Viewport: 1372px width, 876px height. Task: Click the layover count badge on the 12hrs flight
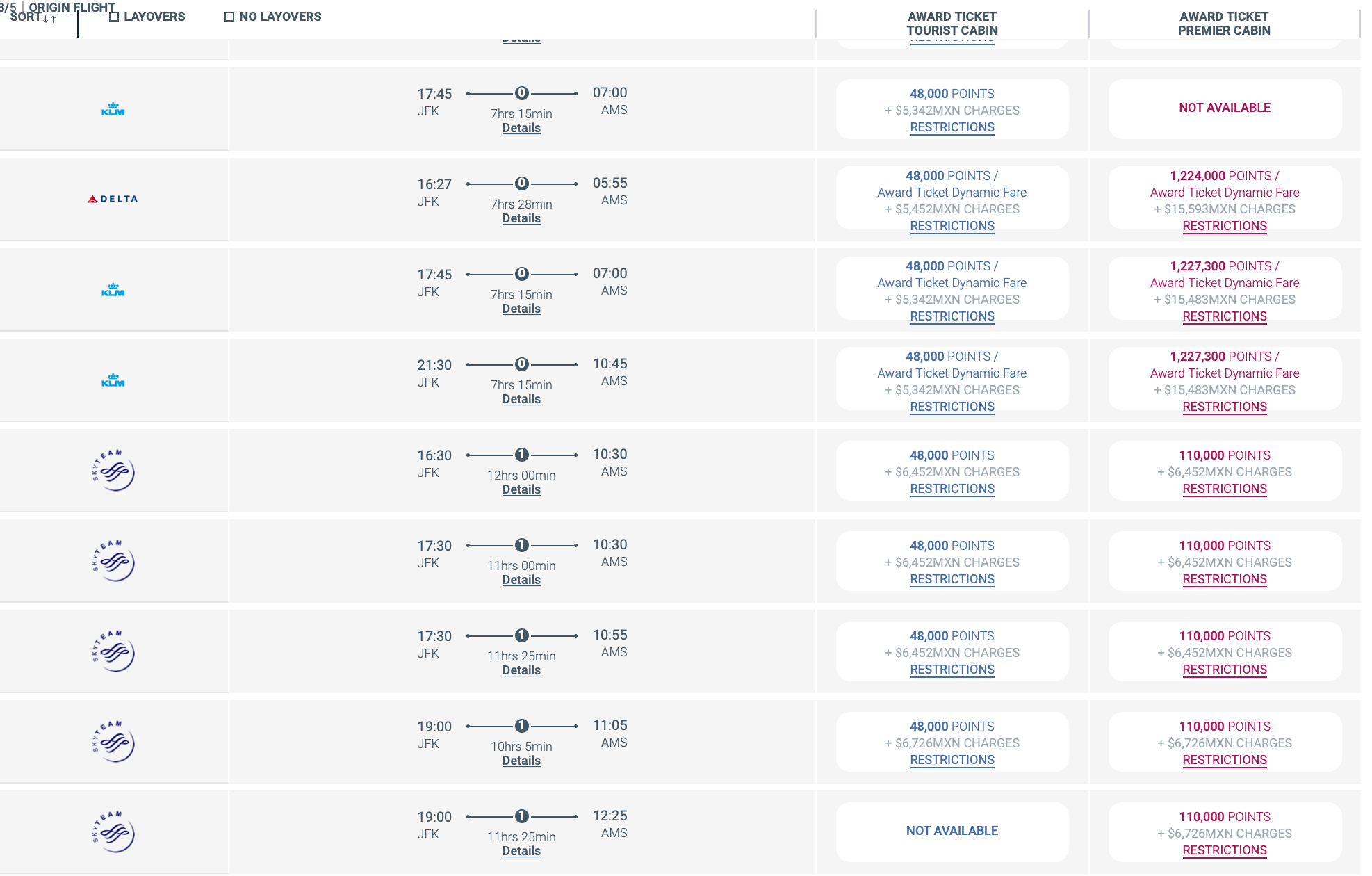(522, 454)
